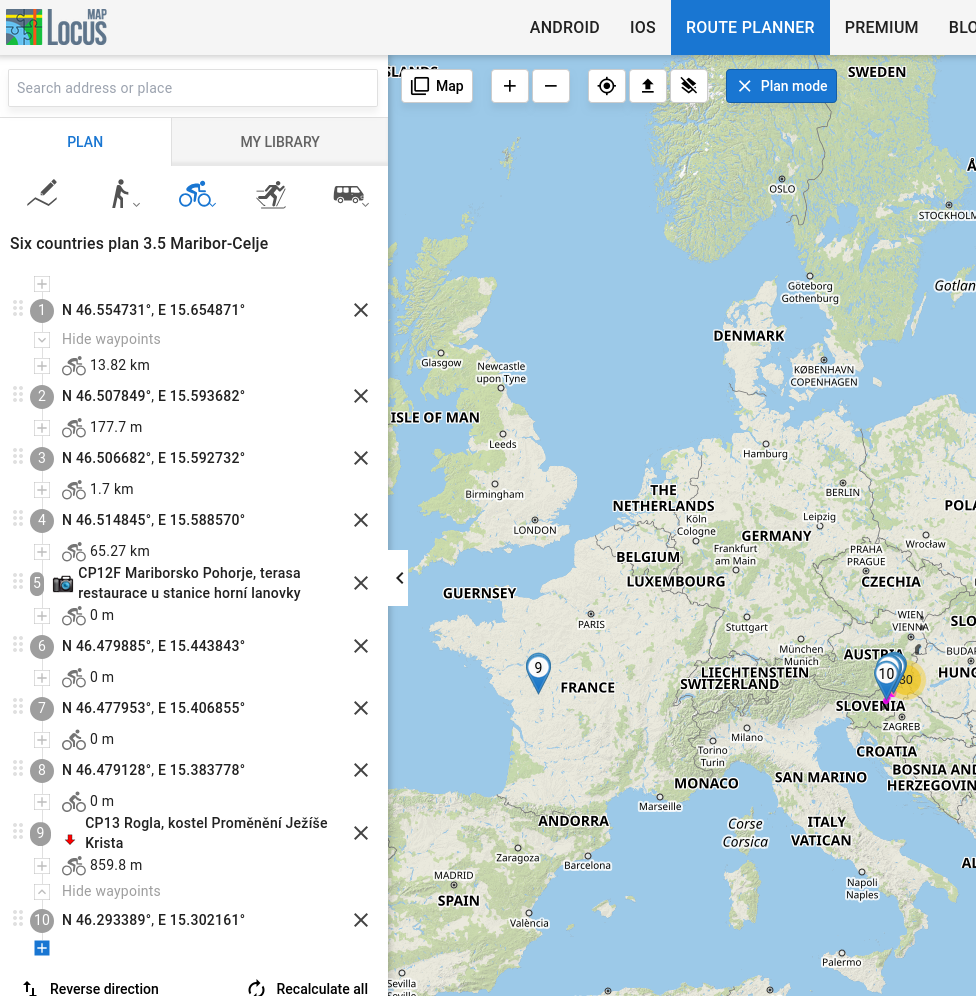The image size is (976, 996).
Task: Remove point 4 N 46.514845
Action: click(x=361, y=520)
